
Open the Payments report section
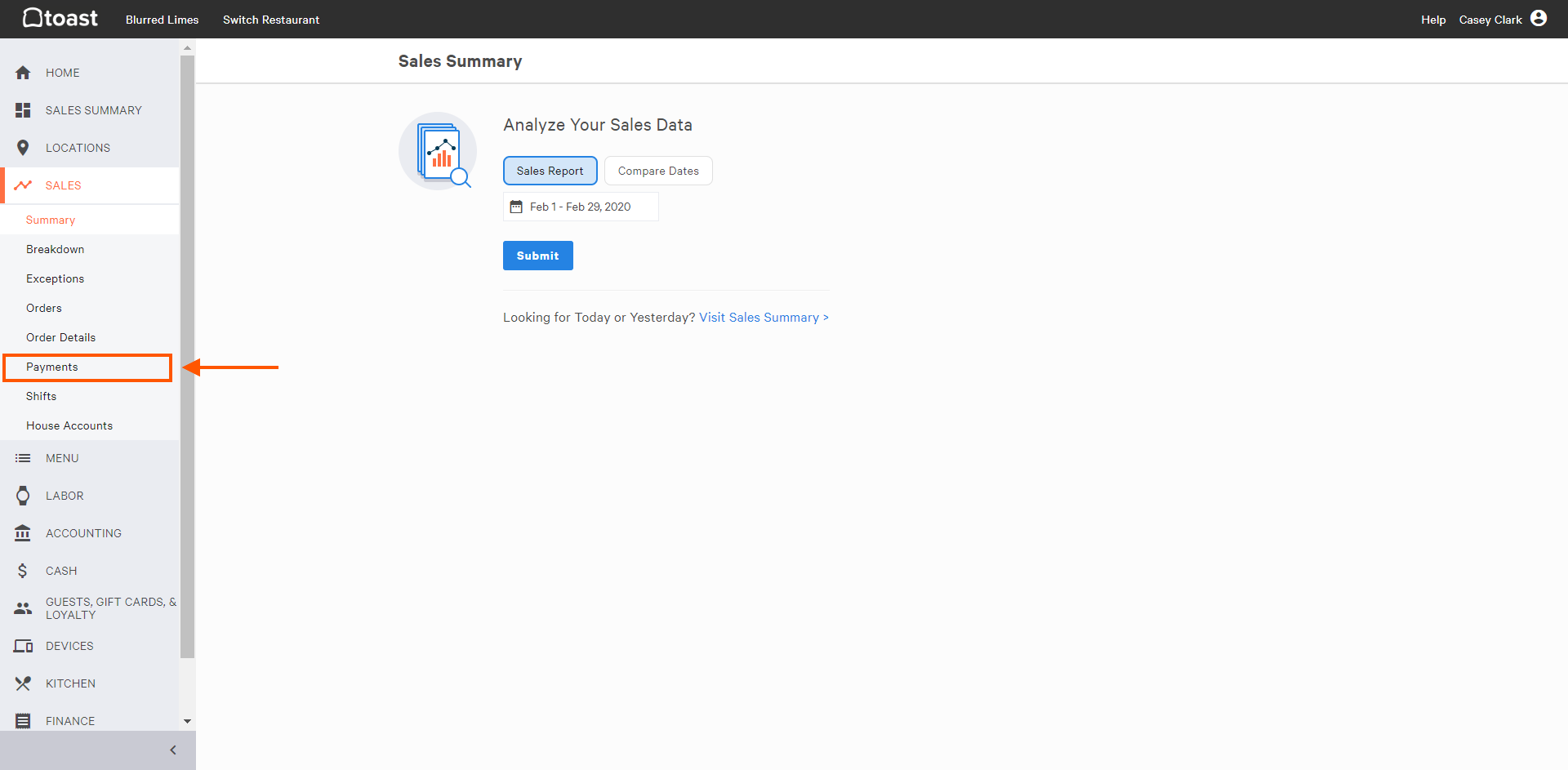click(x=51, y=367)
